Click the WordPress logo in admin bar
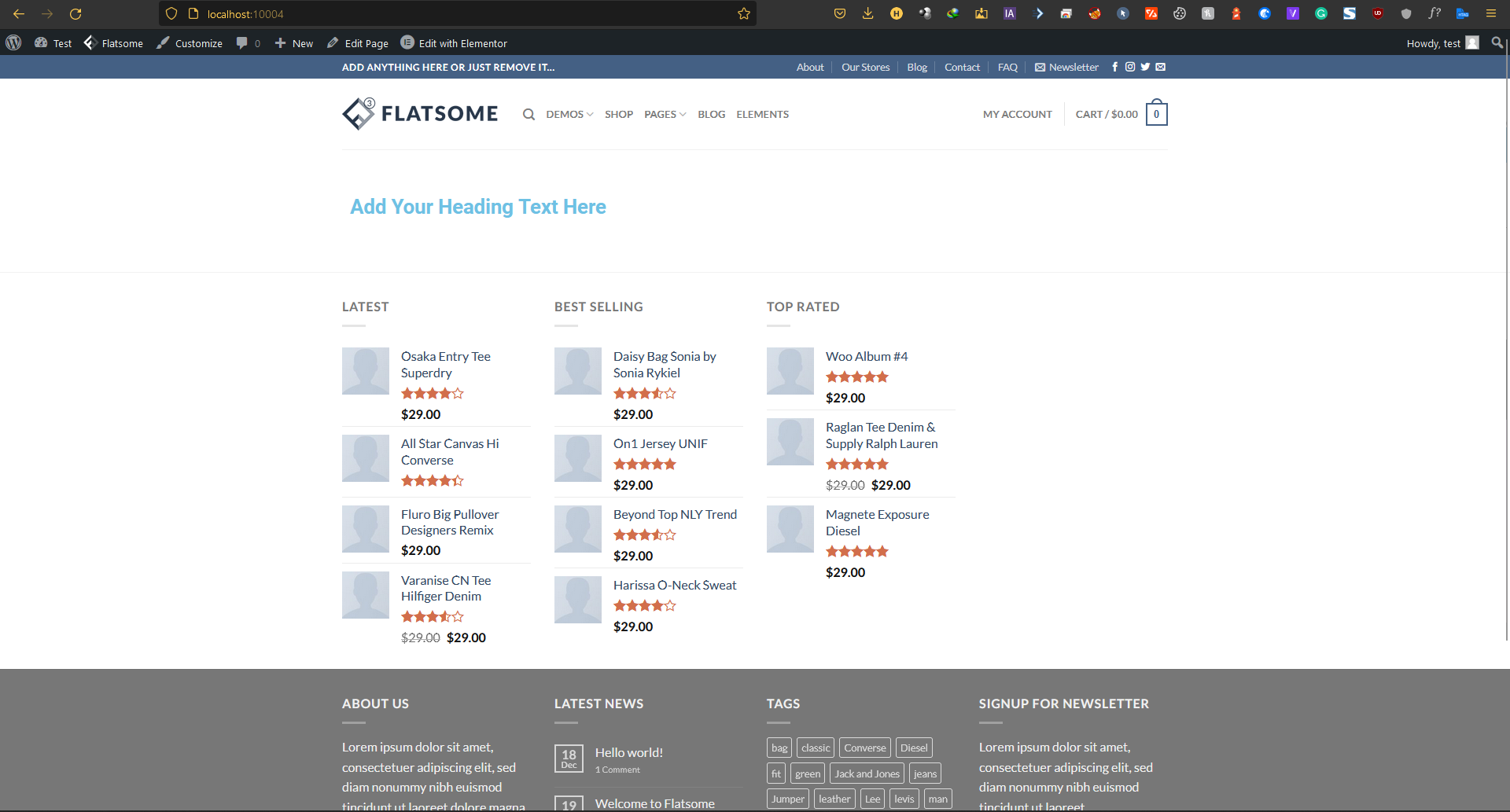This screenshot has width=1510, height=812. [13, 43]
